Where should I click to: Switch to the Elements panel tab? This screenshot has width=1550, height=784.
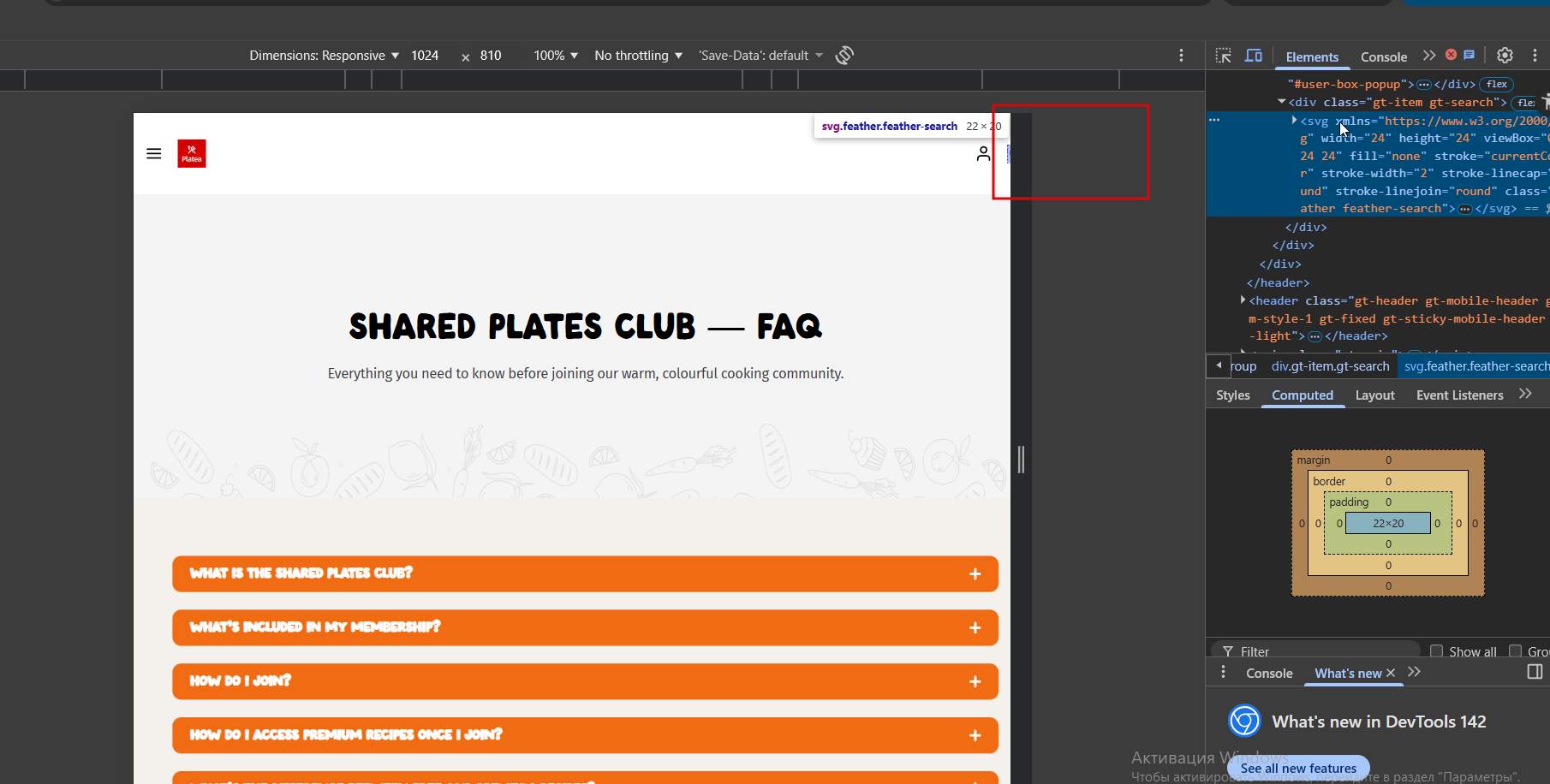click(1312, 56)
